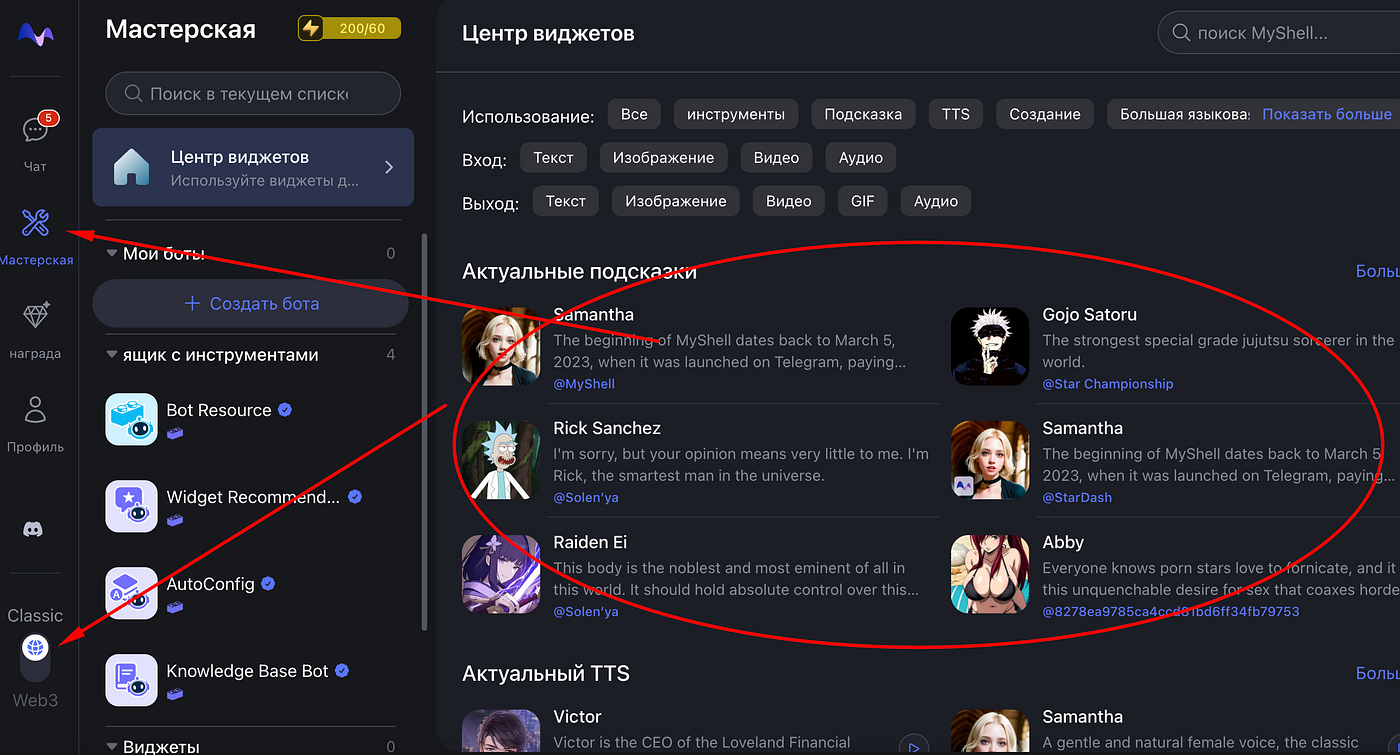Click the Widget Recommend... list item name
1400x755 pixels.
tap(253, 497)
